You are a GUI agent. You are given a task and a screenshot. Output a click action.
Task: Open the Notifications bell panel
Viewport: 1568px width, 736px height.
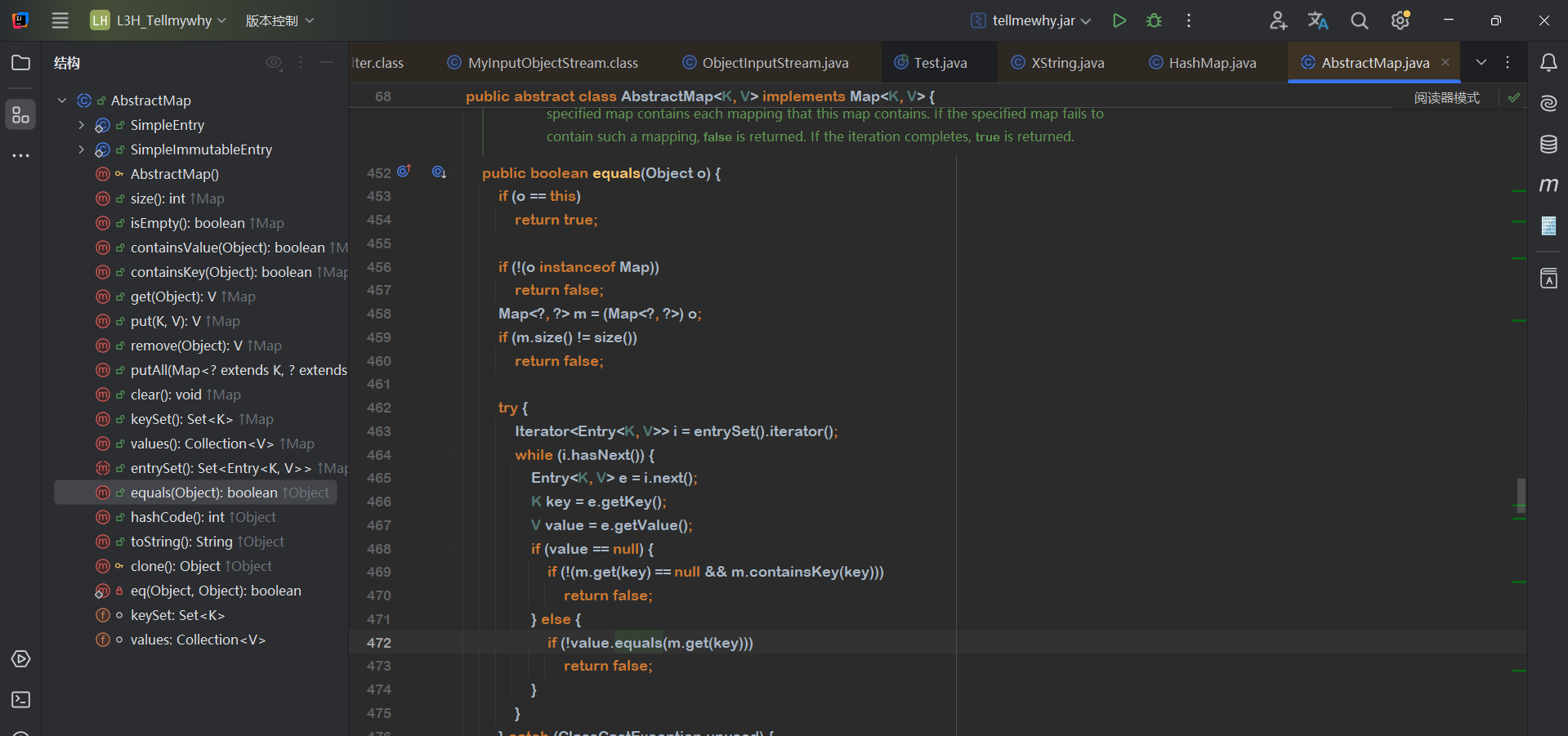(x=1548, y=63)
